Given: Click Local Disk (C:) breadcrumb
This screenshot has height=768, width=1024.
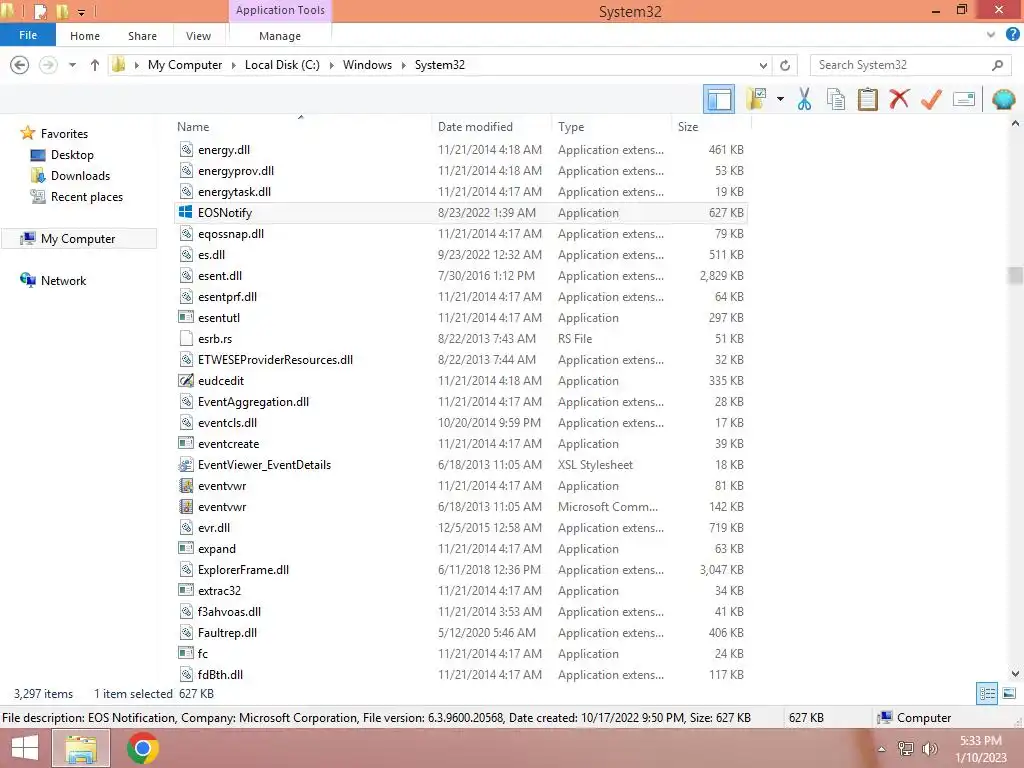Looking at the screenshot, I should click(282, 65).
